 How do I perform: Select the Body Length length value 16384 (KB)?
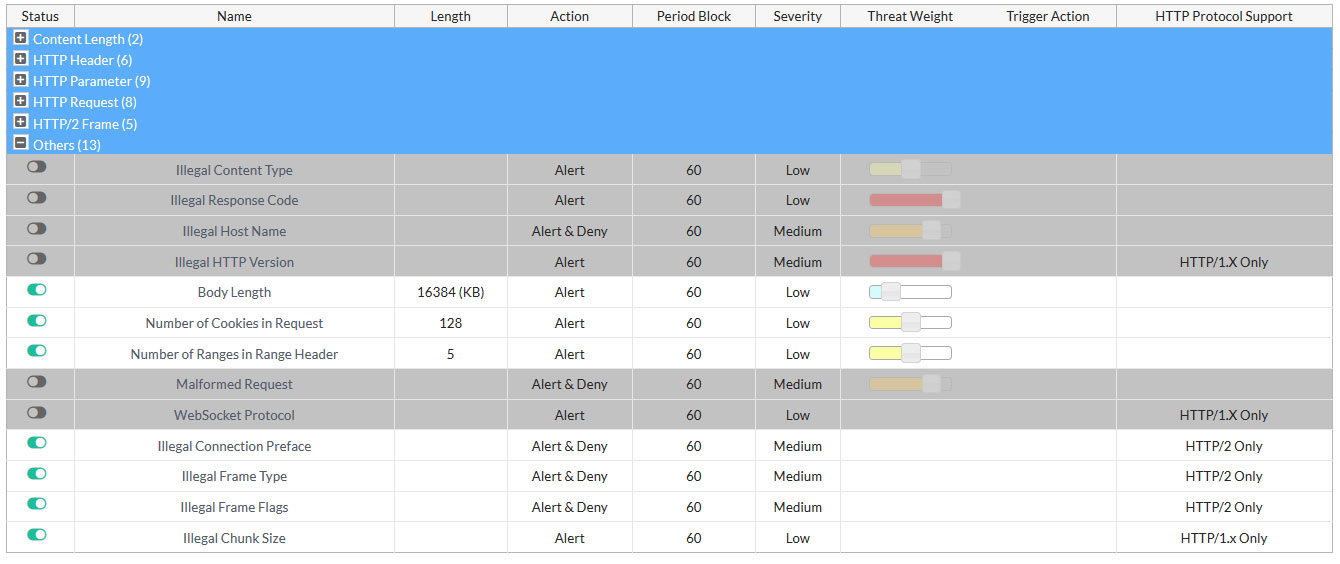pos(450,293)
